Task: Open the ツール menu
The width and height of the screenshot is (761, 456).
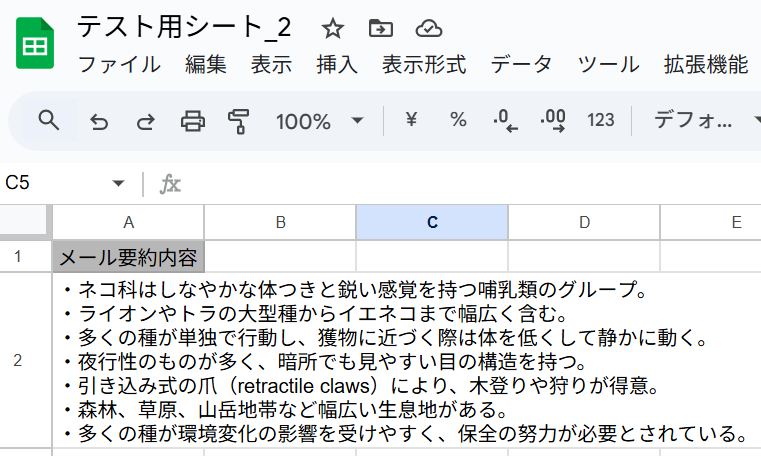Action: coord(608,65)
